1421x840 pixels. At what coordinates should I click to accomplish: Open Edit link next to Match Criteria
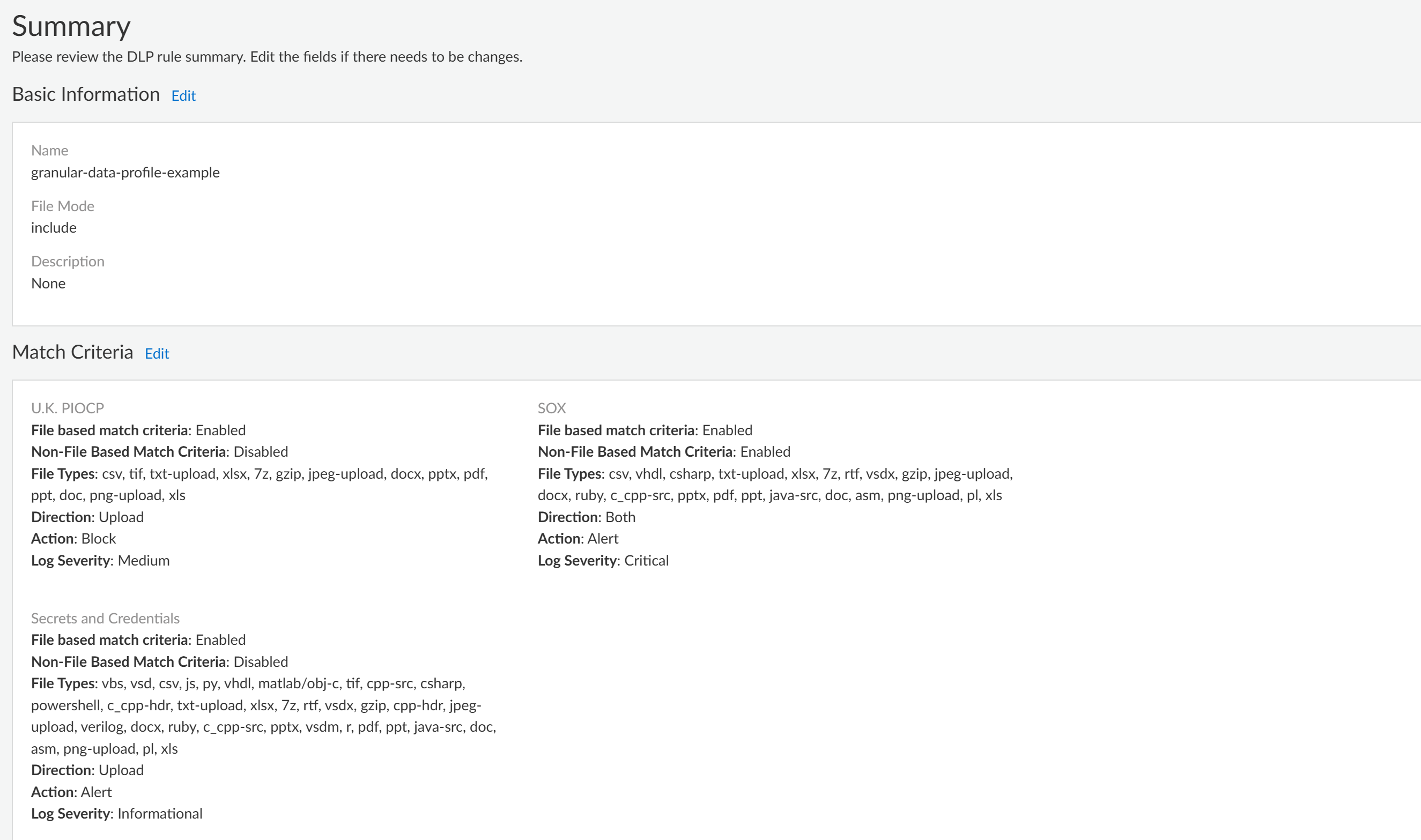pyautogui.click(x=157, y=354)
